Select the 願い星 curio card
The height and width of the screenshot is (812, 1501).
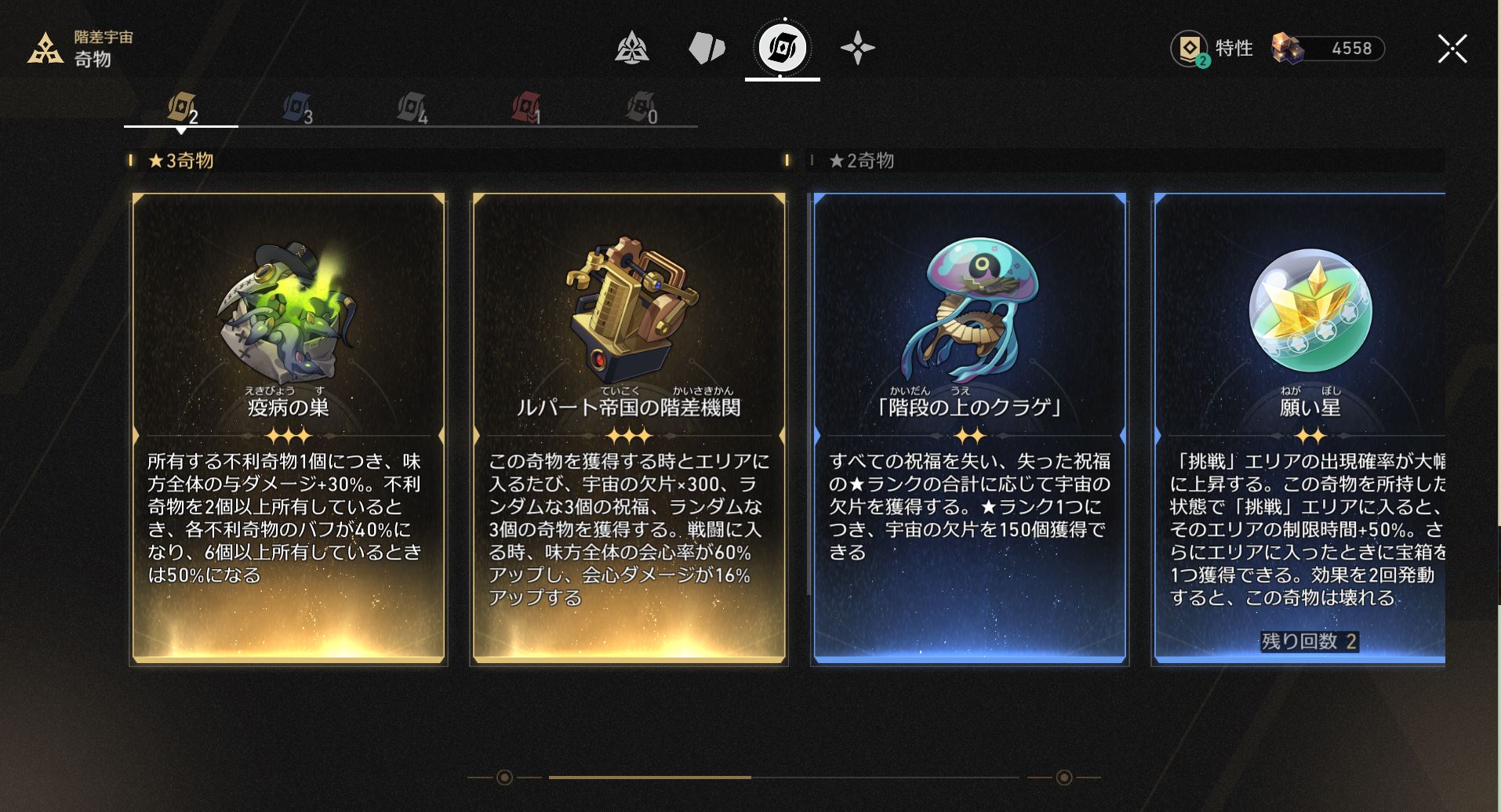[1299, 429]
